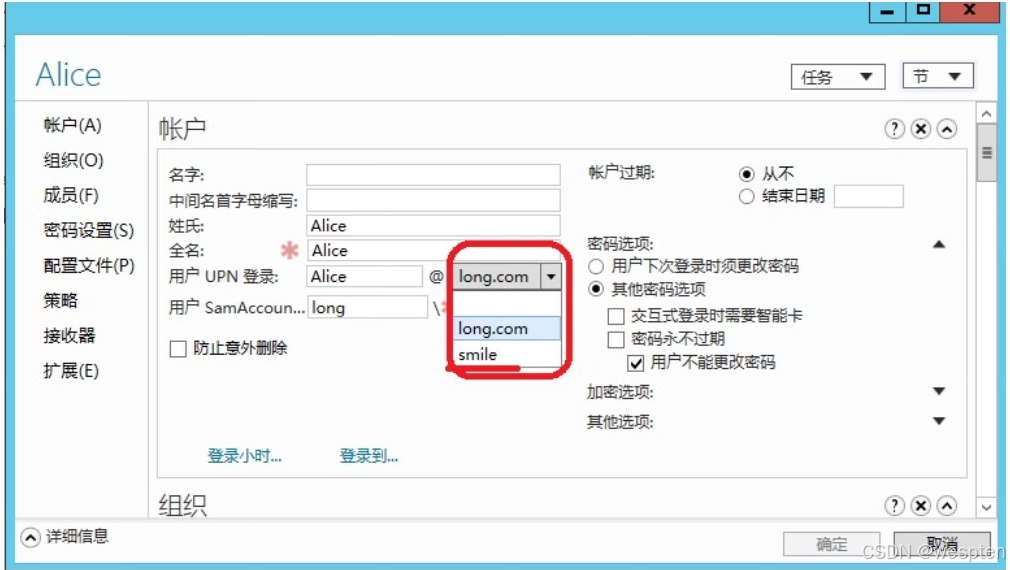Click the SamAccountName domain field long

(367, 308)
